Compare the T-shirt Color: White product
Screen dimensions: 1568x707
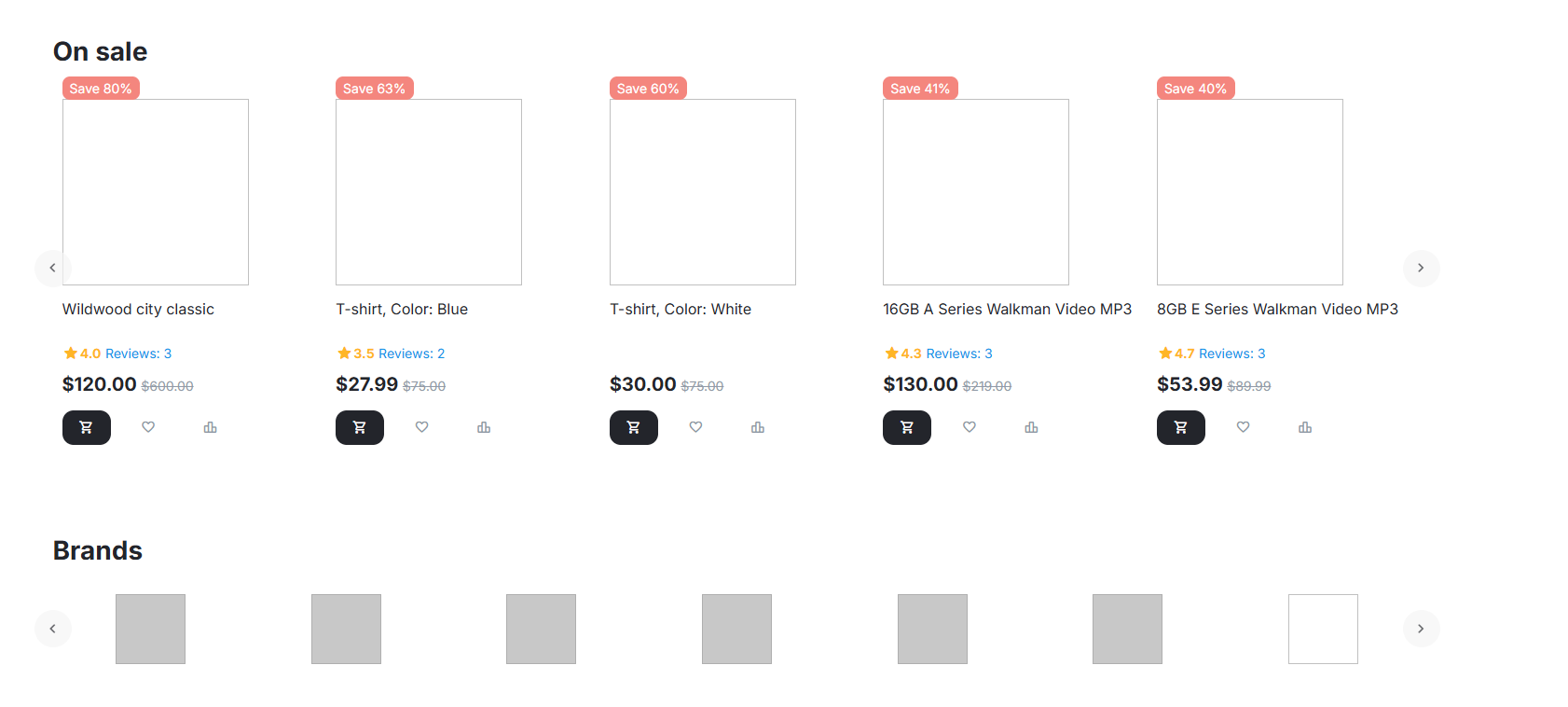point(757,427)
